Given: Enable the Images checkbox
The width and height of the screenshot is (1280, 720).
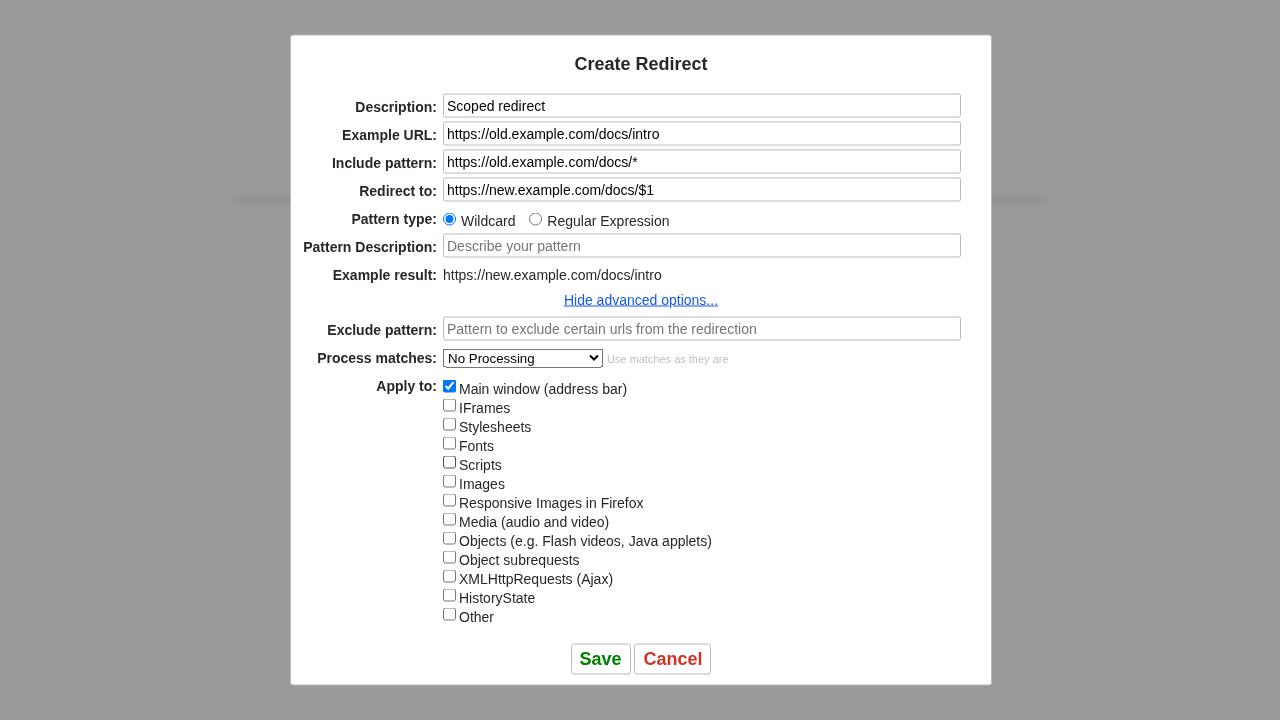Looking at the screenshot, I should (450, 481).
